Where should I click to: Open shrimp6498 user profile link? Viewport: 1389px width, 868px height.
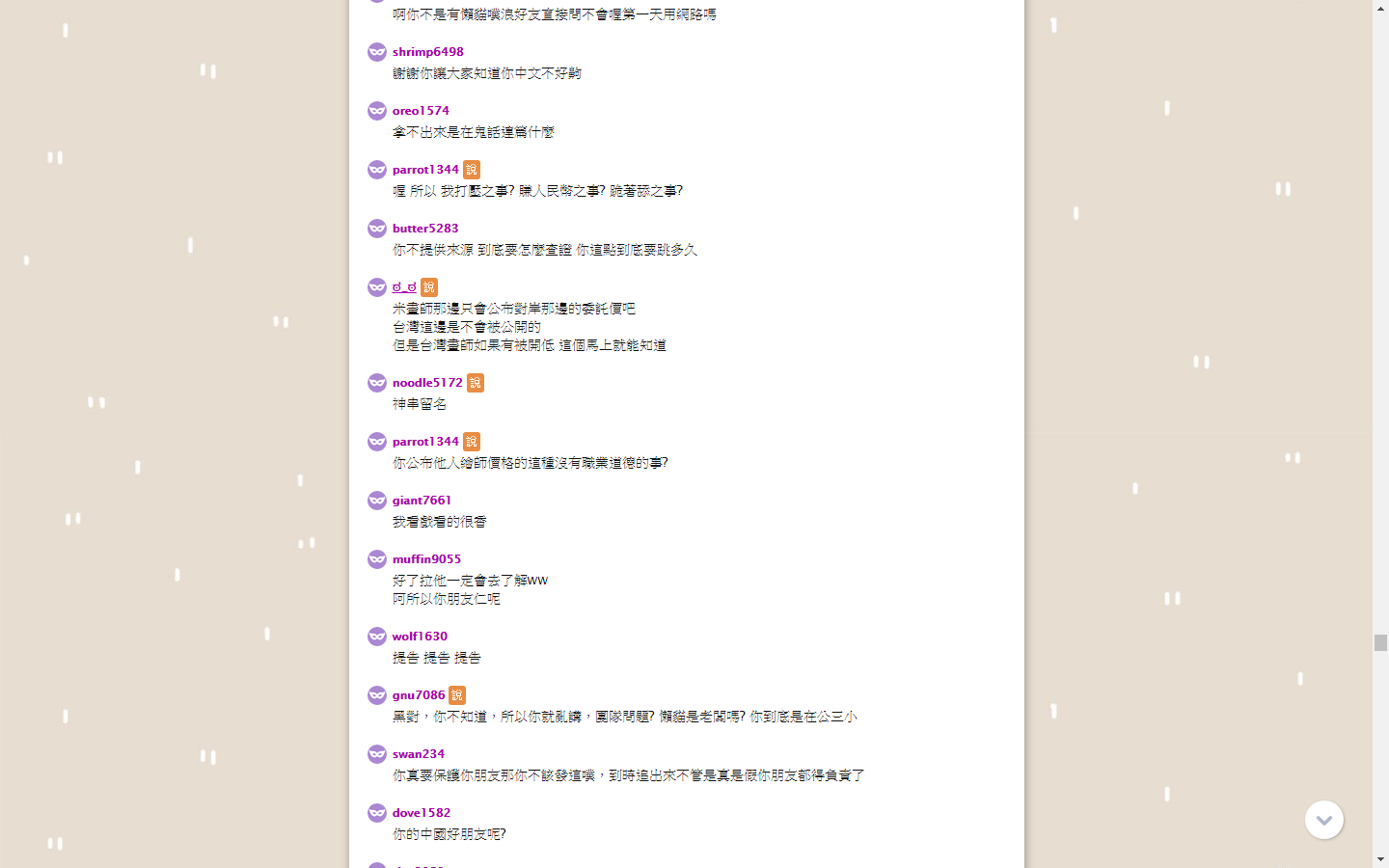[x=428, y=52]
